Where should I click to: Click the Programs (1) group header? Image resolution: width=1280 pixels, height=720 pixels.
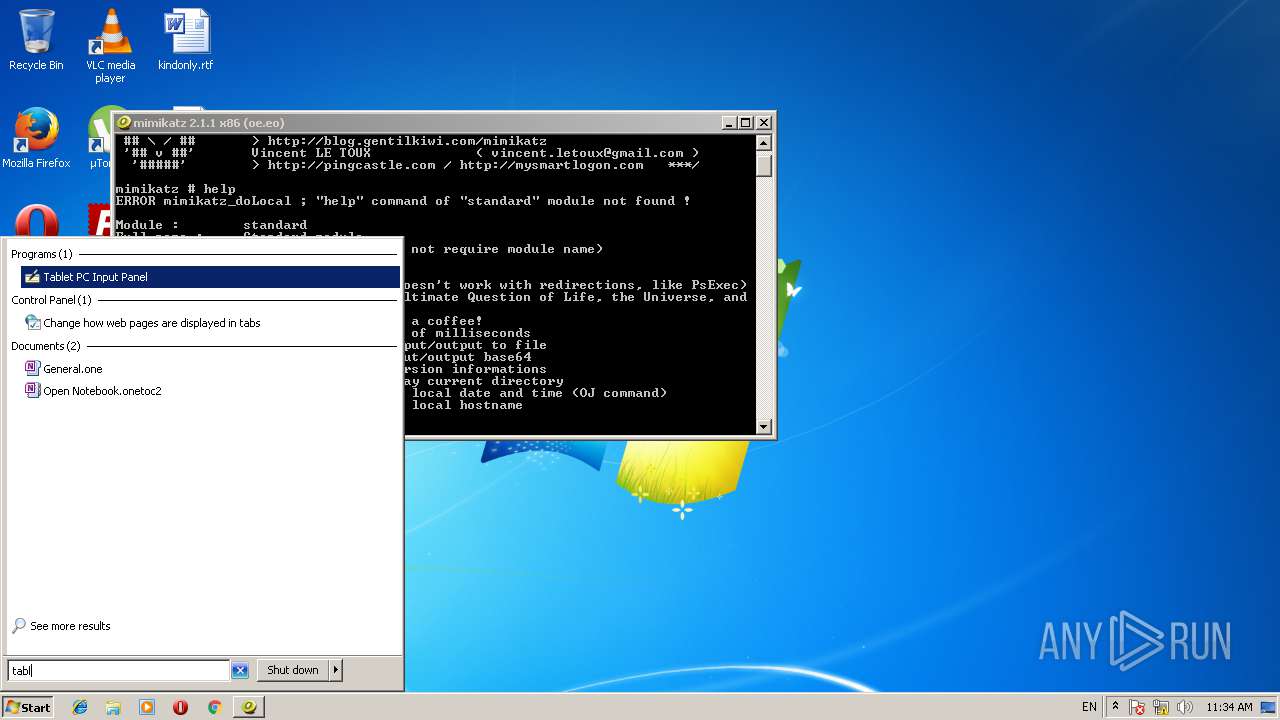[42, 254]
